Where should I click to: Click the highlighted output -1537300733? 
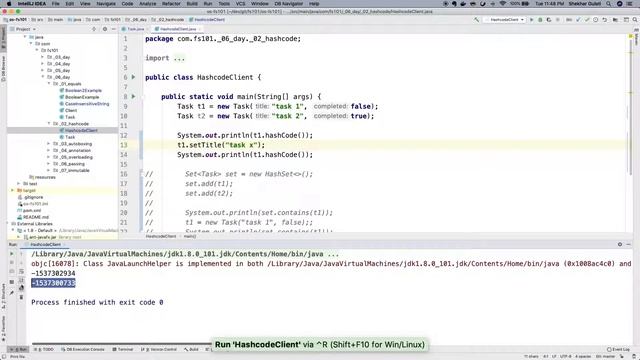(x=53, y=283)
